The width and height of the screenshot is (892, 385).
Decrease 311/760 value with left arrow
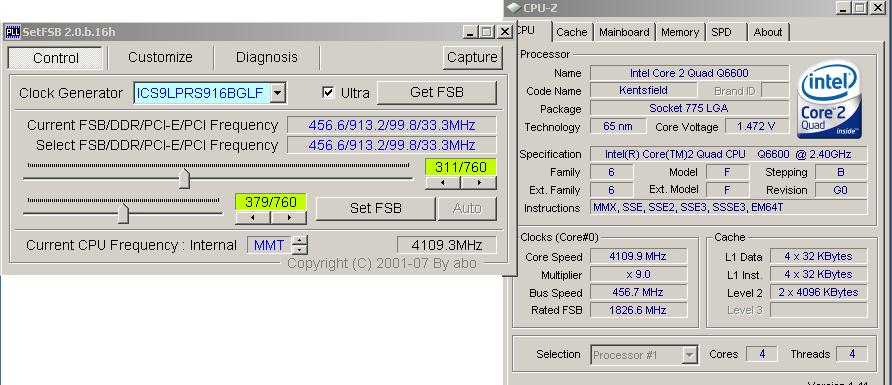click(x=443, y=183)
